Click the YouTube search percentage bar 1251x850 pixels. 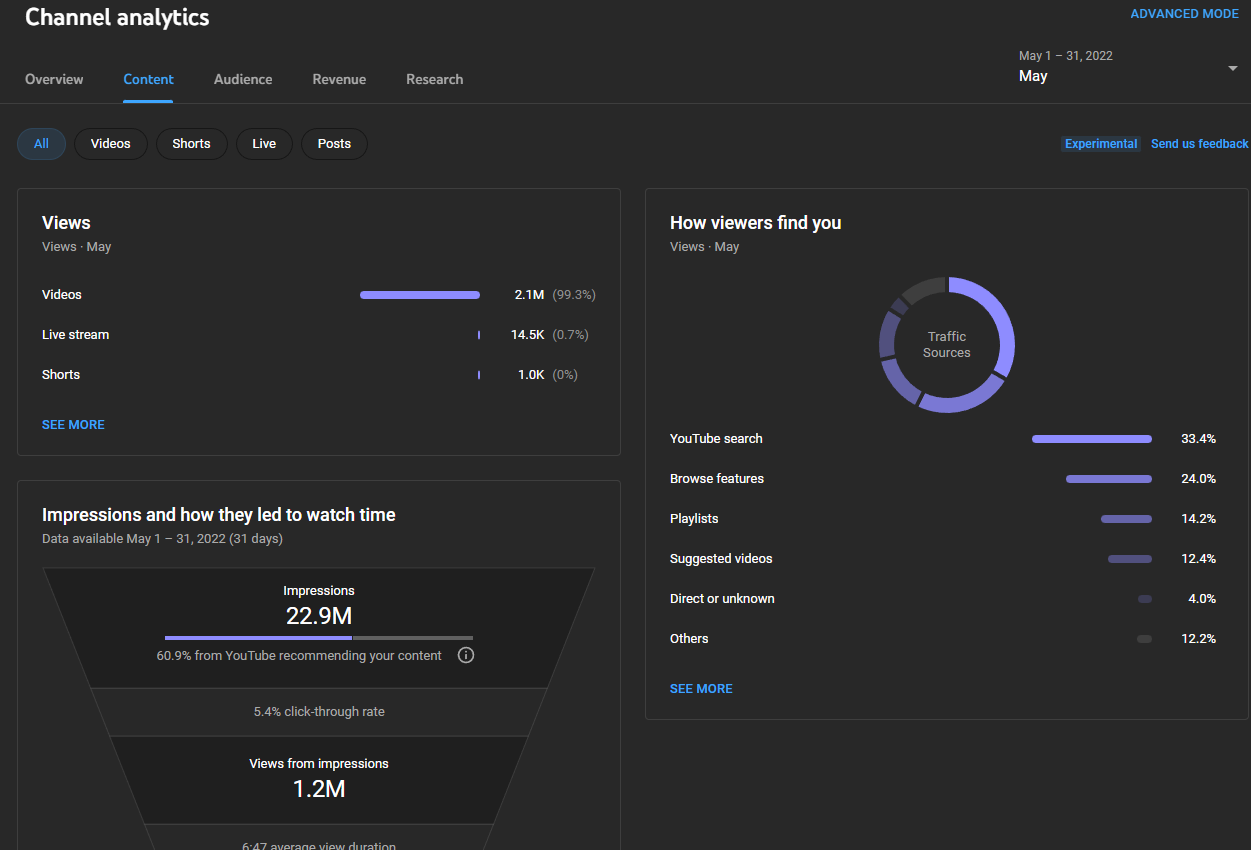click(1091, 439)
